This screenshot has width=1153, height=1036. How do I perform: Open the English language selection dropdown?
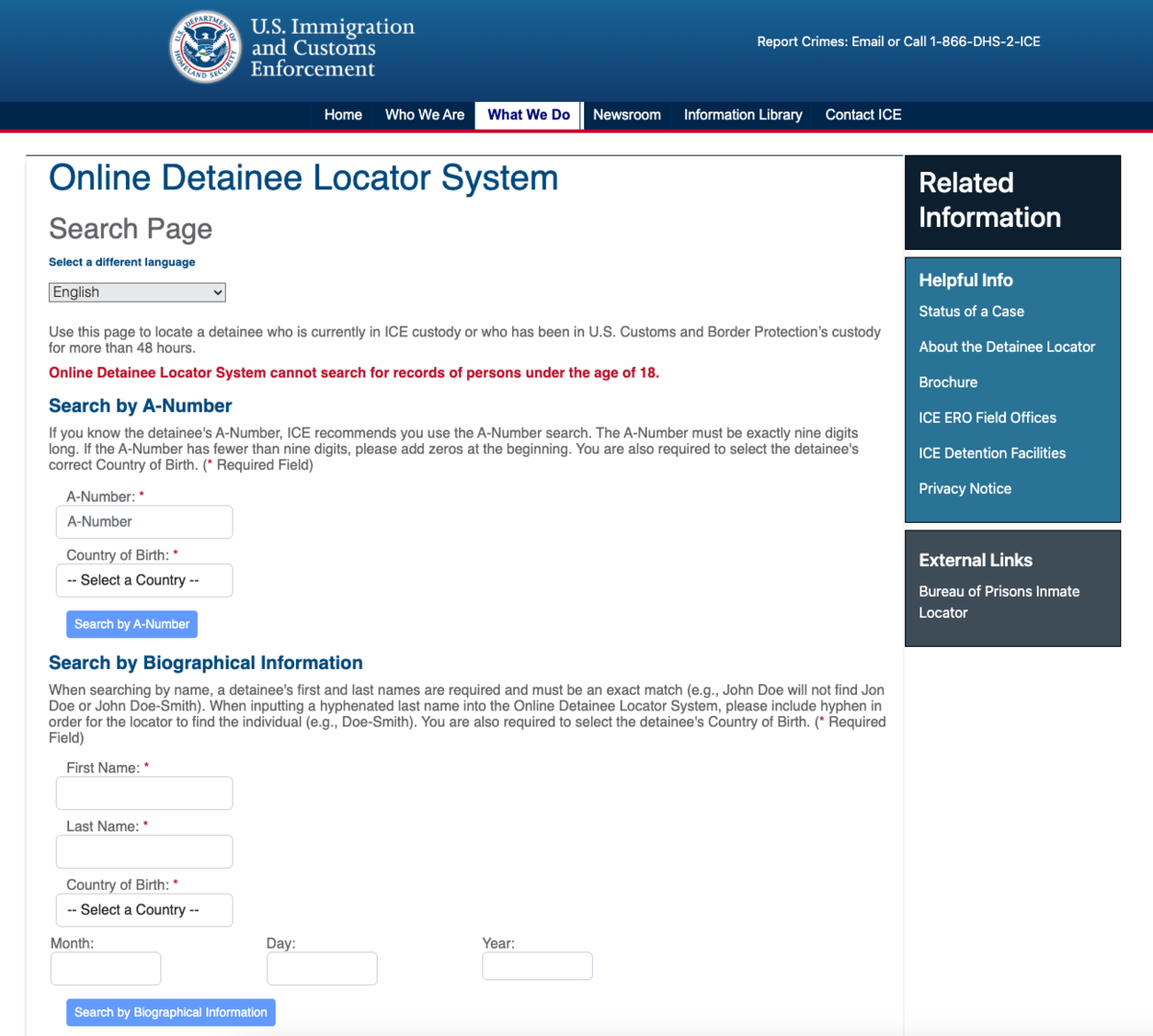coord(136,291)
